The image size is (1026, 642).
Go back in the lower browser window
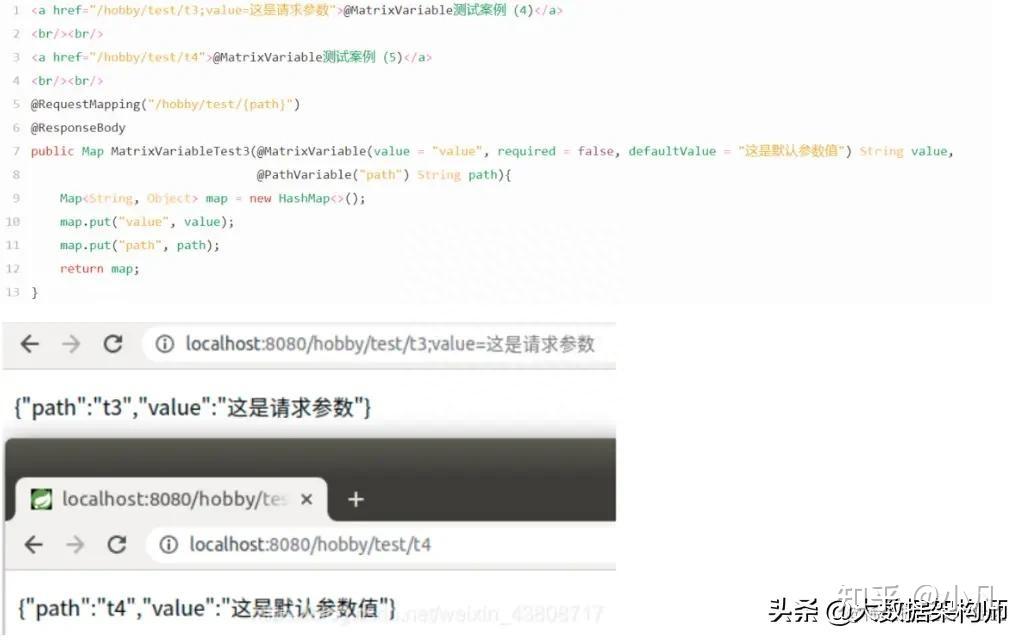pos(33,544)
